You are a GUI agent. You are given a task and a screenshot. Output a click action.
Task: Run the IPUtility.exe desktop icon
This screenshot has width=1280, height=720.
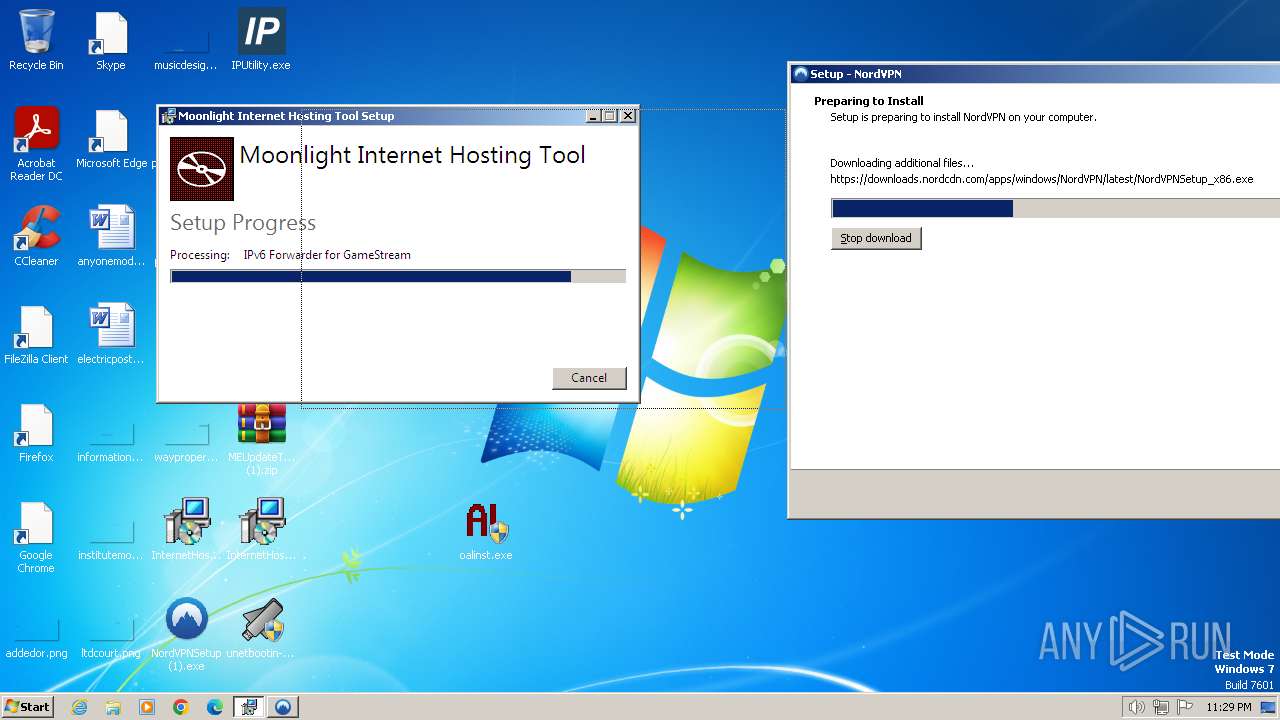click(261, 41)
